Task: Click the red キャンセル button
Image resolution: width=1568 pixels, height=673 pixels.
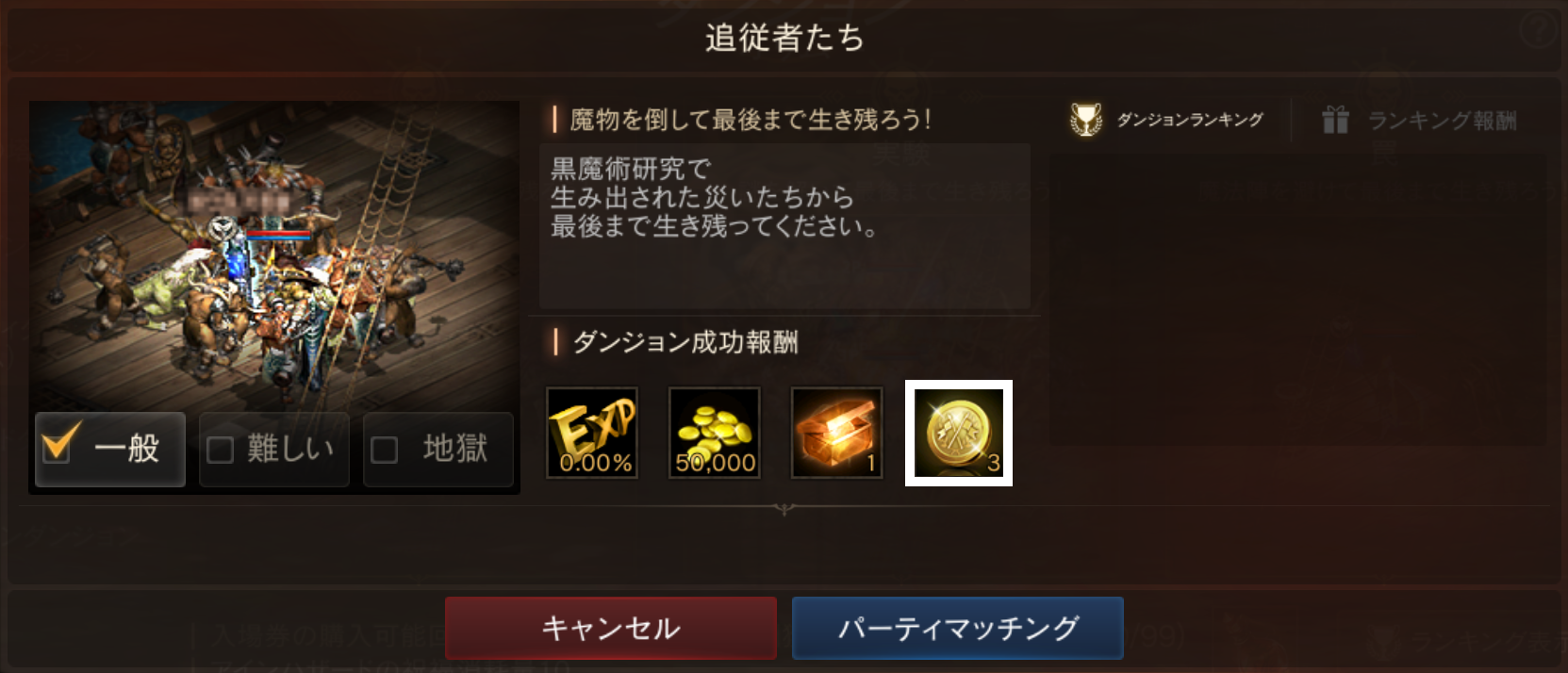Action: (611, 628)
